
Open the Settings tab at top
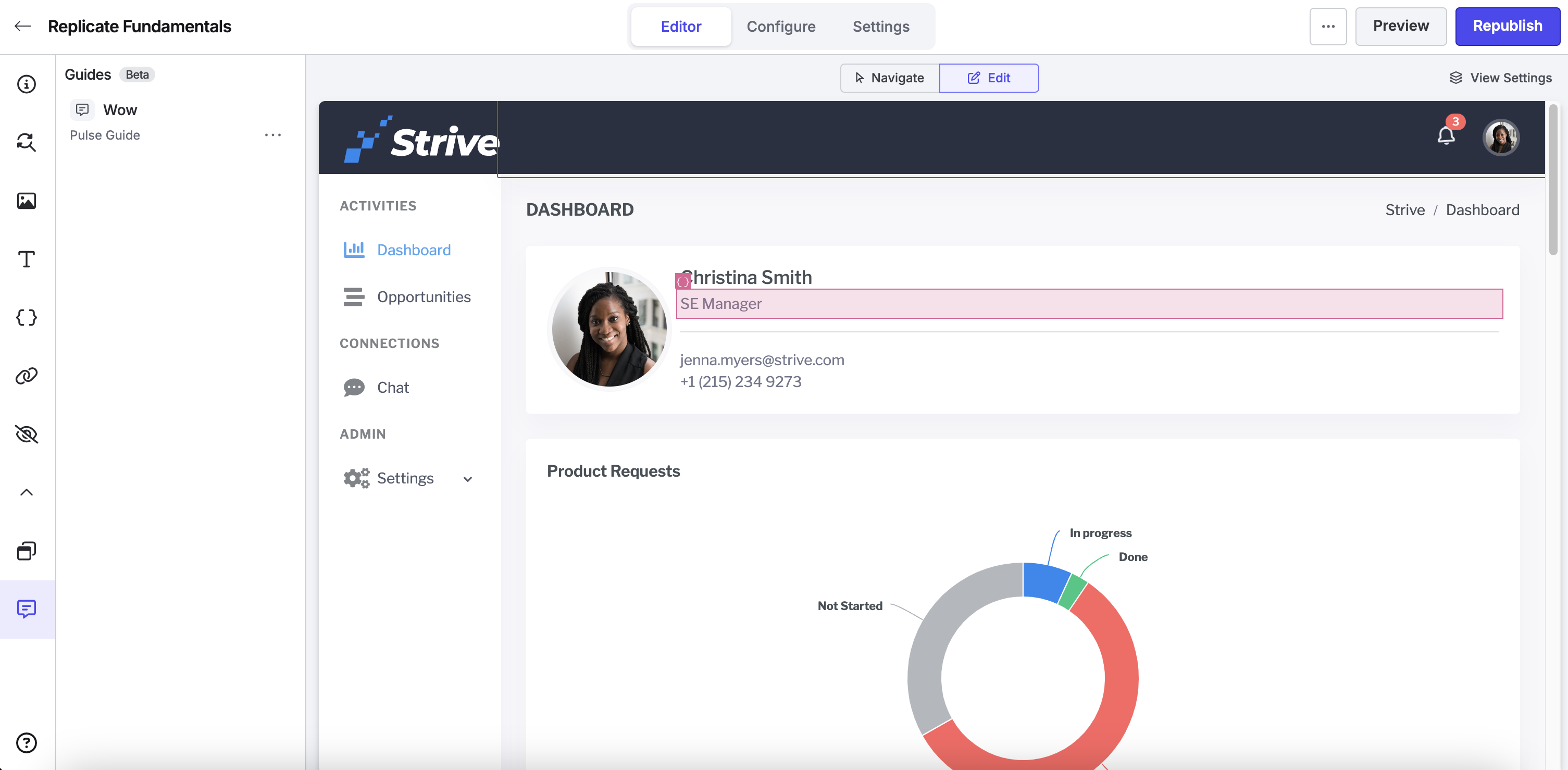tap(881, 26)
